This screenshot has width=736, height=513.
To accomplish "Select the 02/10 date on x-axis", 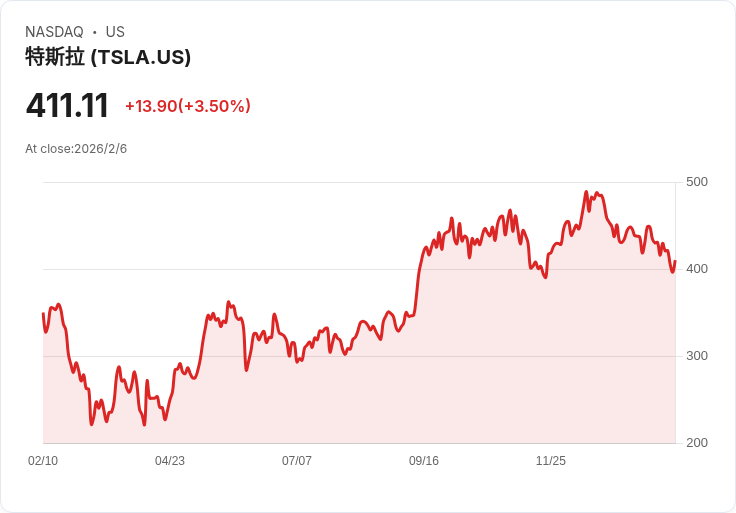I will click(x=43, y=461).
